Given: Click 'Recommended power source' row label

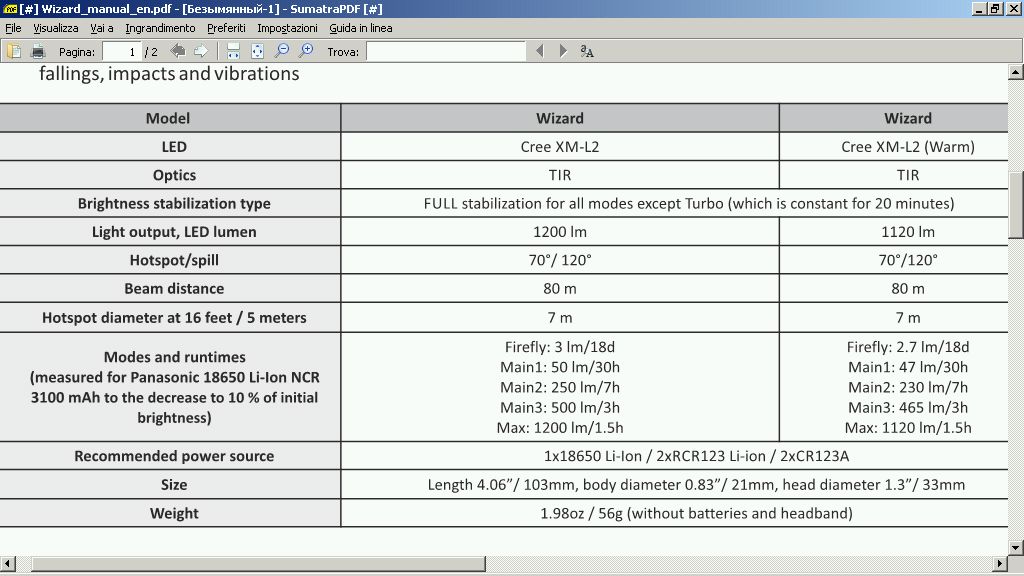Looking at the screenshot, I should (174, 456).
